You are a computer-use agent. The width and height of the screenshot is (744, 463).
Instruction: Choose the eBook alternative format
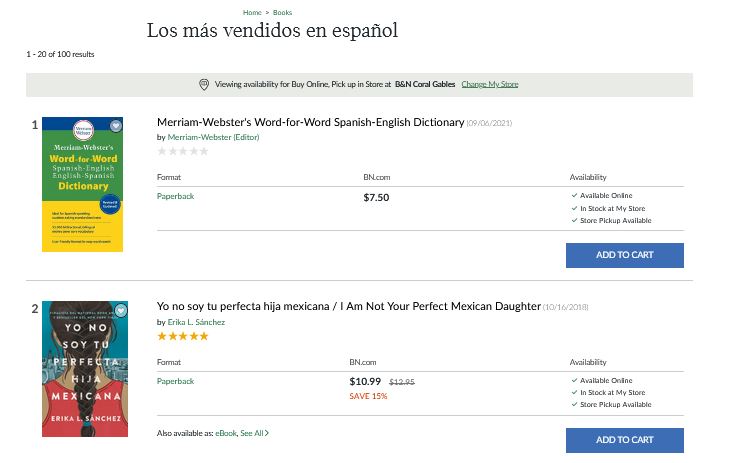pyautogui.click(x=225, y=433)
